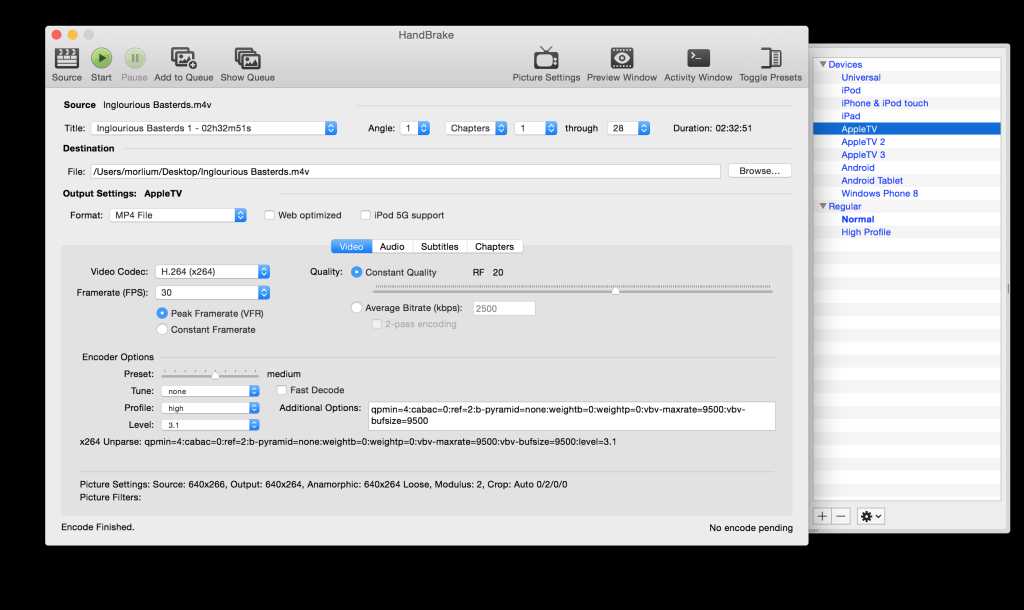
Task: Select Peak Framerate (VFR) option
Action: (162, 313)
